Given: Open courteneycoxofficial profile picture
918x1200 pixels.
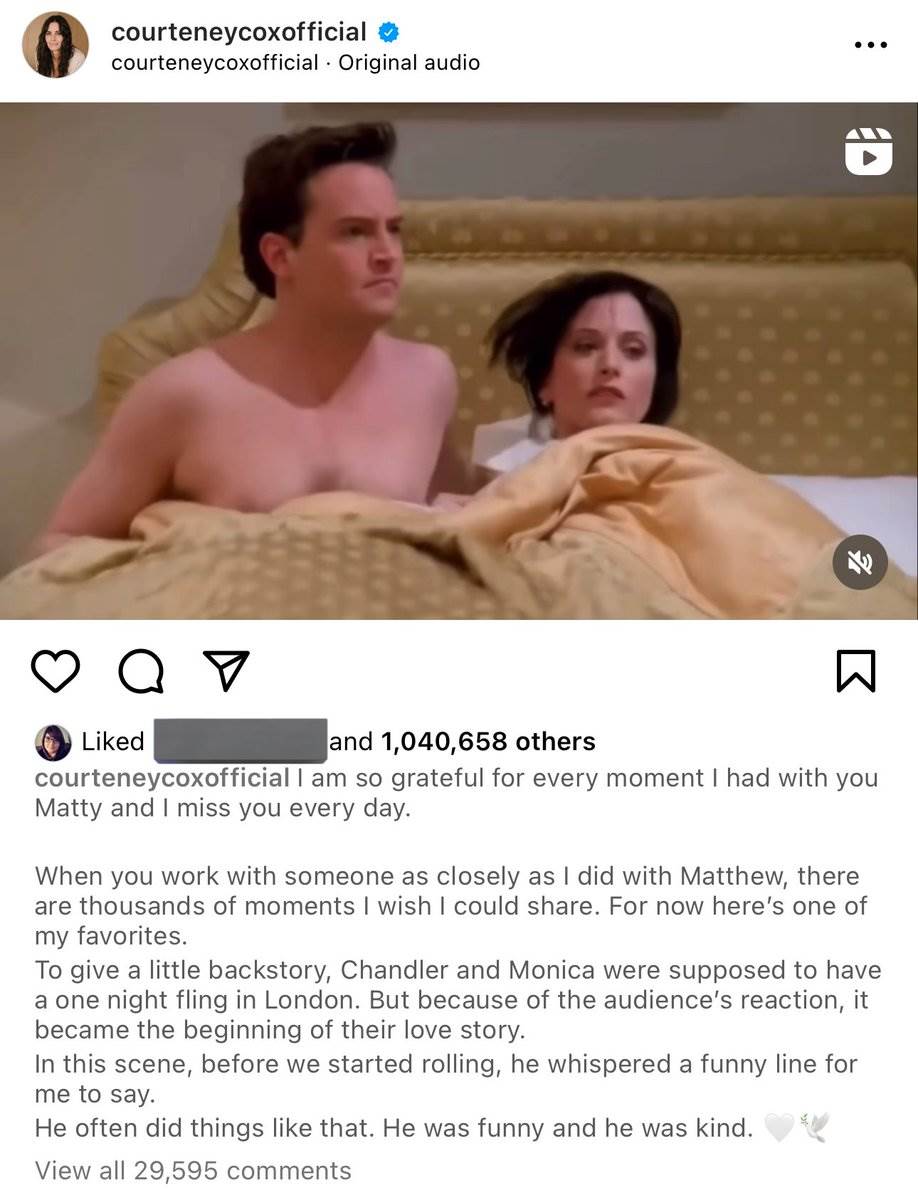Looking at the screenshot, I should point(56,45).
